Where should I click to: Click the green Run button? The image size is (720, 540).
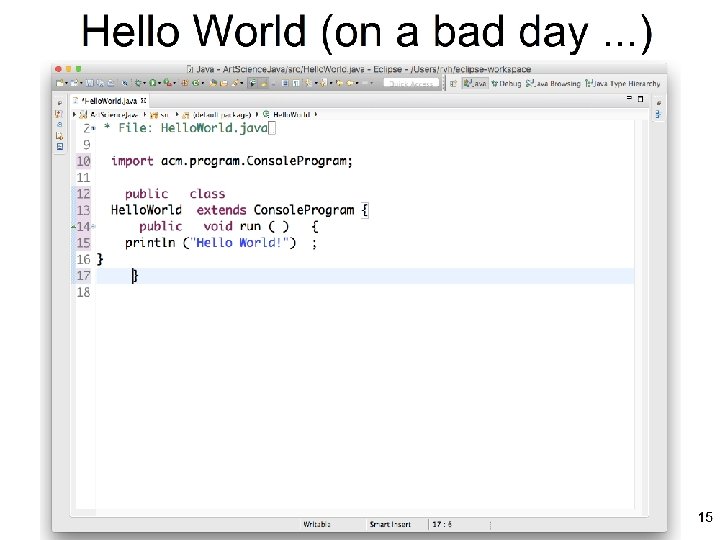(x=152, y=83)
